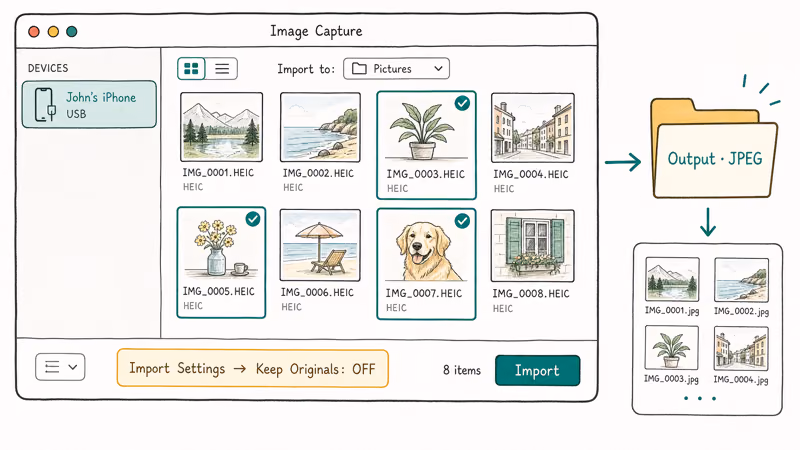Click the folder icon in Import to dropdown
Image resolution: width=800 pixels, height=450 pixels.
359,68
